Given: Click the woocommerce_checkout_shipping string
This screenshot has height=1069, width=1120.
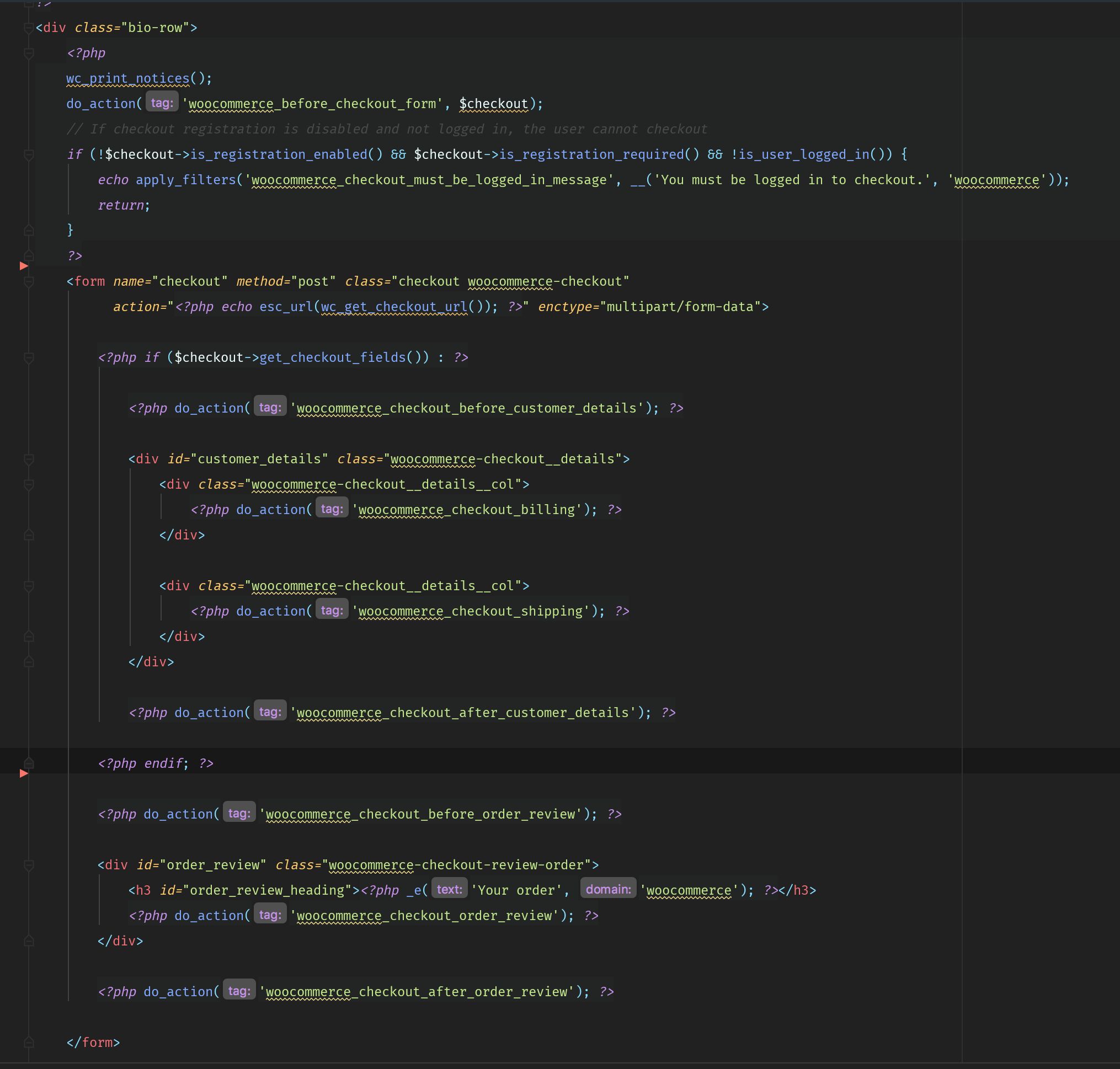Looking at the screenshot, I should (x=471, y=611).
